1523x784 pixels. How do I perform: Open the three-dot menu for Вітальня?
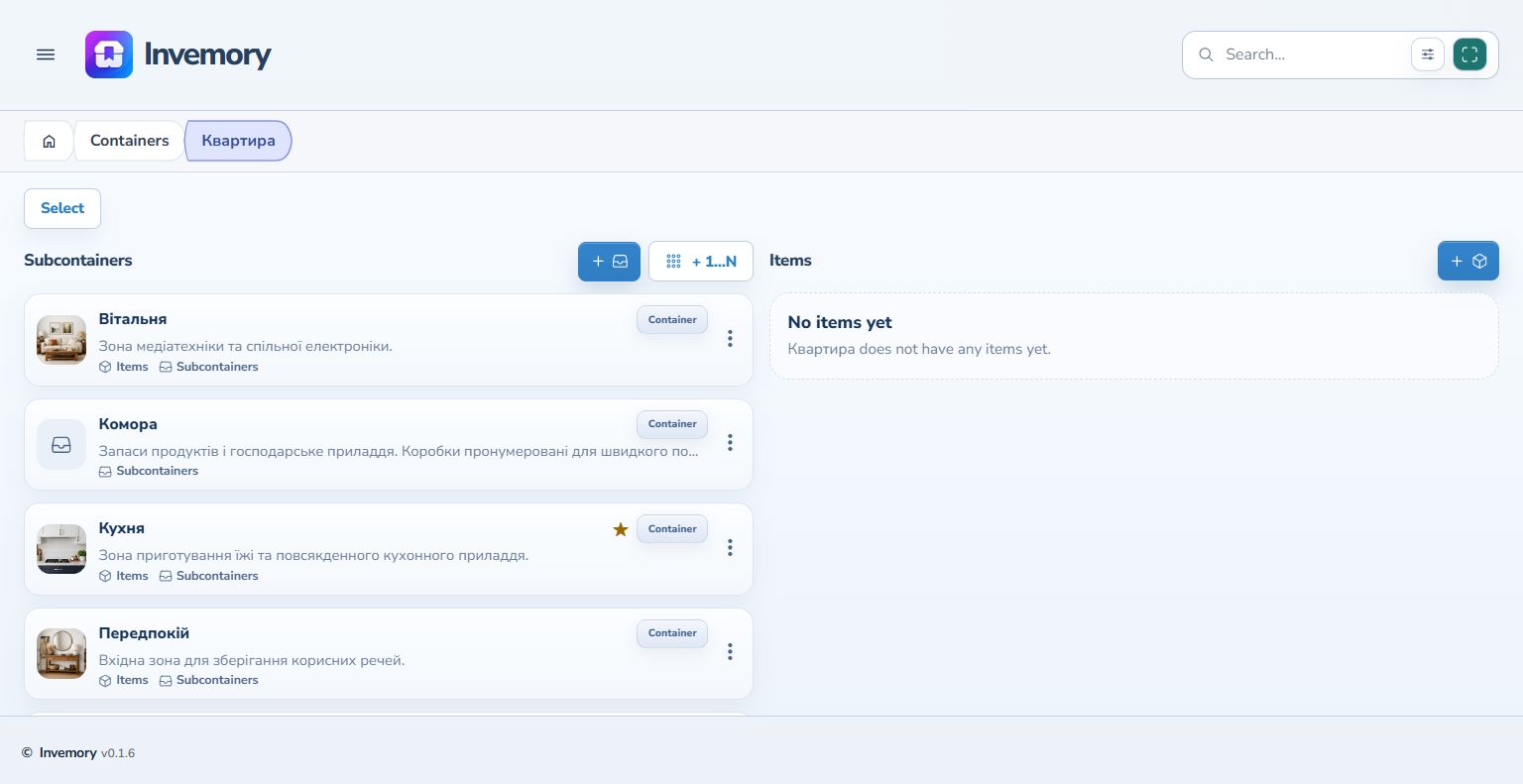click(730, 338)
